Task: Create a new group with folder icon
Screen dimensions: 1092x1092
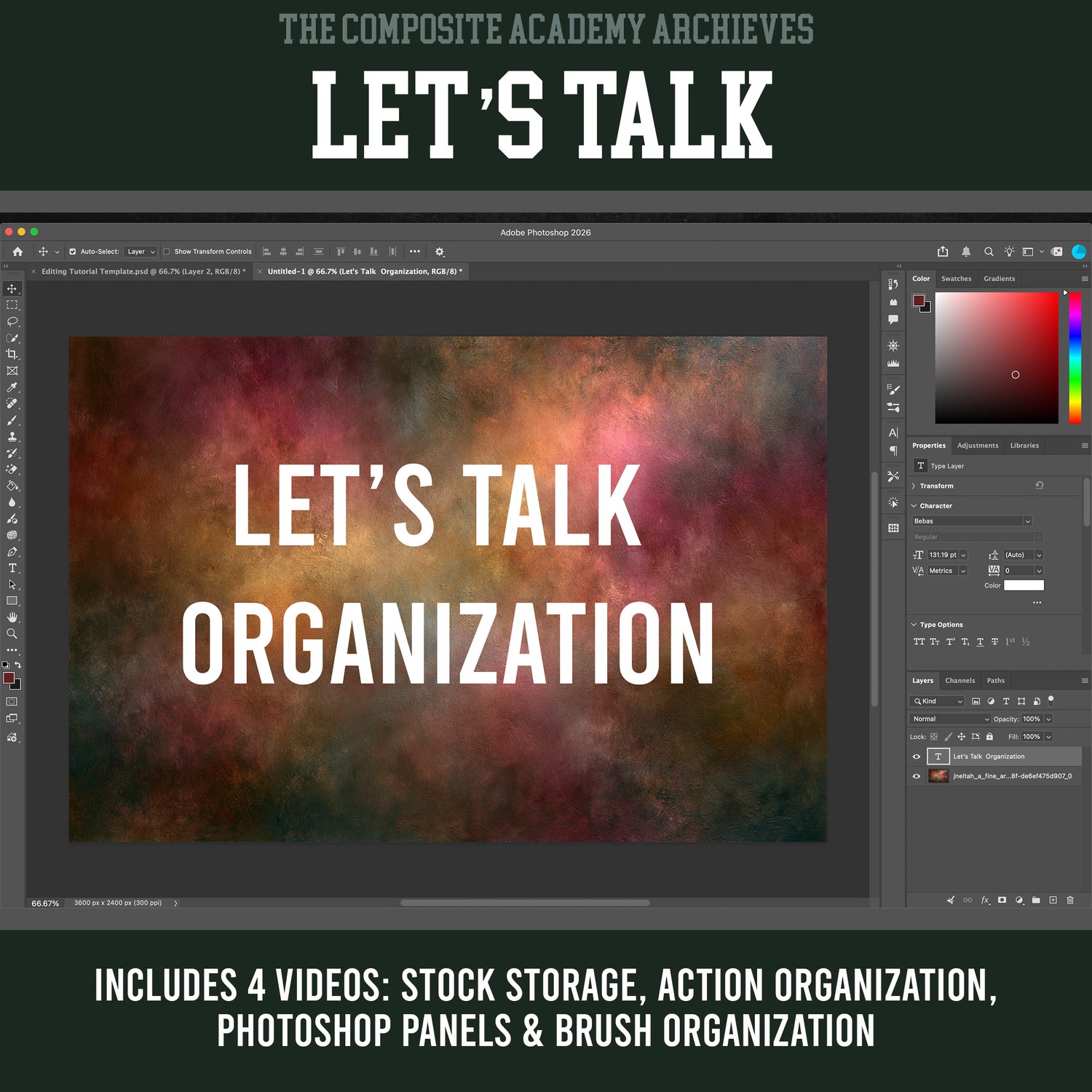Action: click(x=1036, y=901)
